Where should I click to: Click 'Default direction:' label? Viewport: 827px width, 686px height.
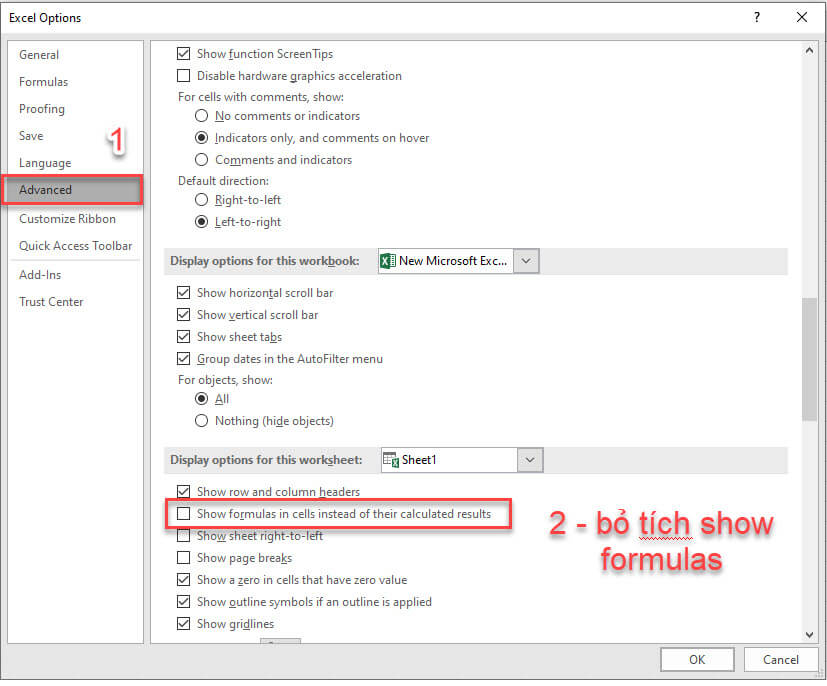point(224,181)
